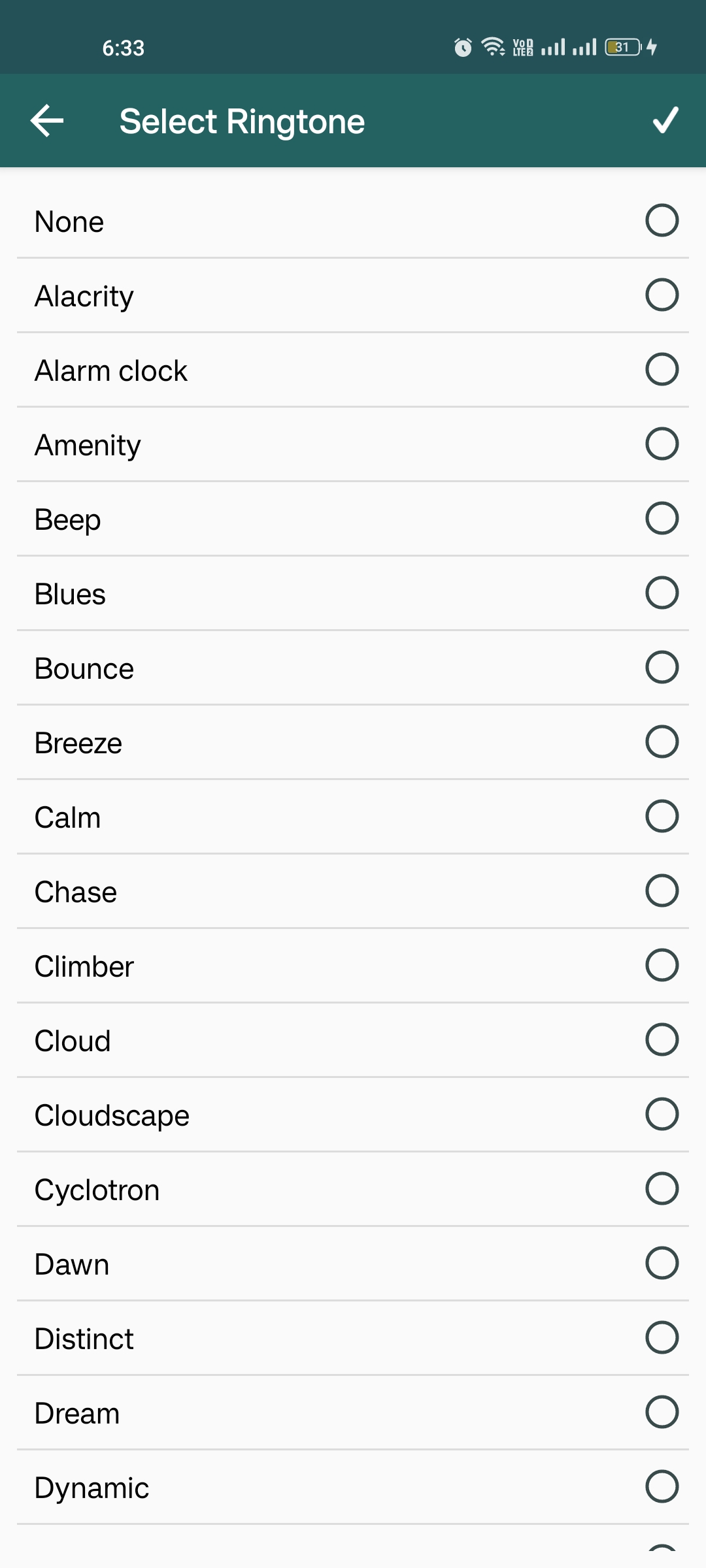Select the Breeze radio button

(662, 742)
